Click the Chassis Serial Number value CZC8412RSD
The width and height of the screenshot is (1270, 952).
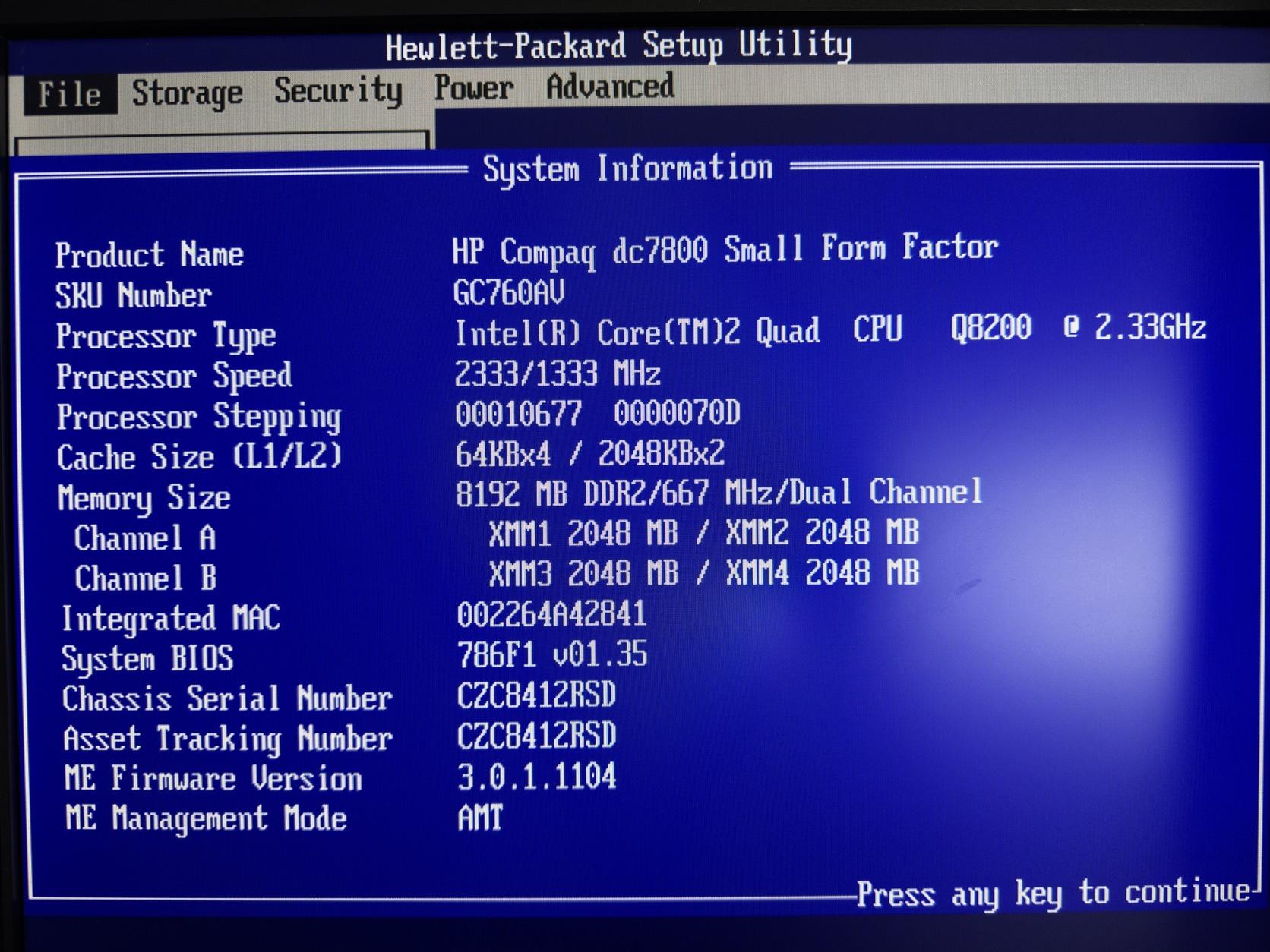pos(536,695)
